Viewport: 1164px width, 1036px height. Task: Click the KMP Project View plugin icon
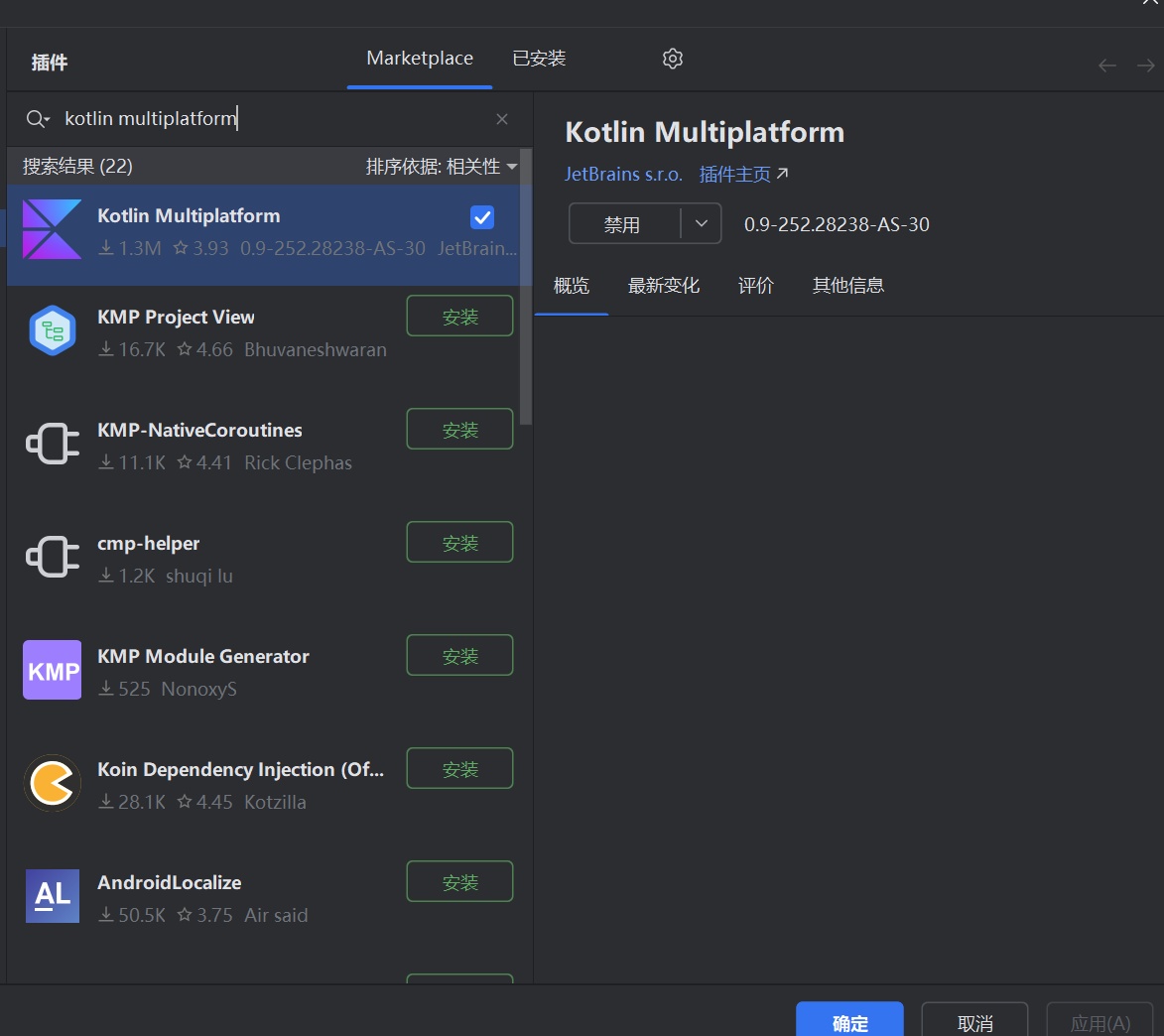[52, 331]
